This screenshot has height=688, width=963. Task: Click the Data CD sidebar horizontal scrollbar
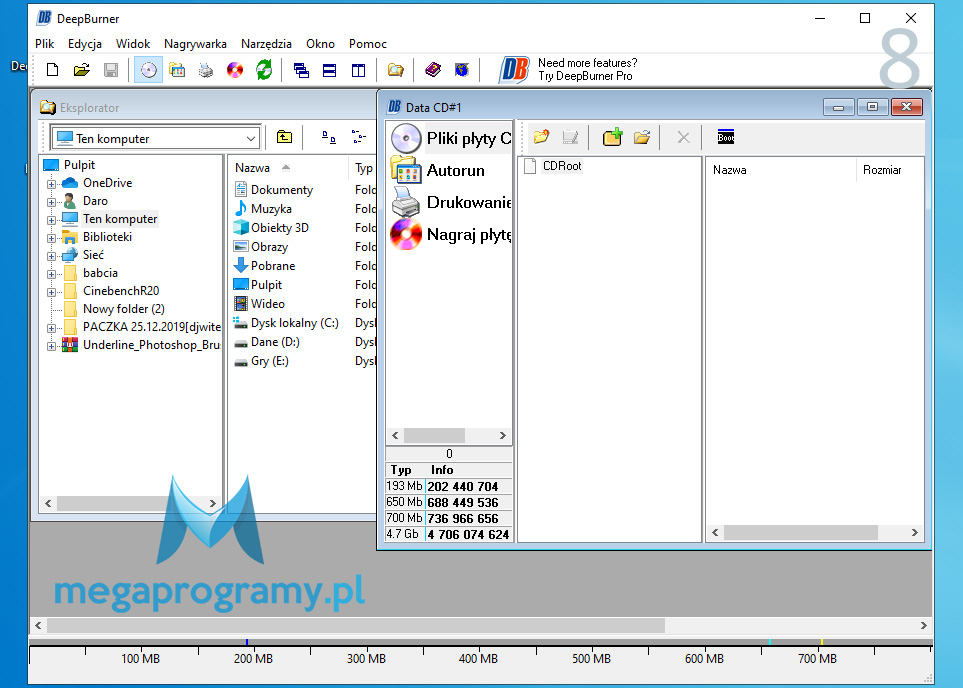tap(449, 436)
